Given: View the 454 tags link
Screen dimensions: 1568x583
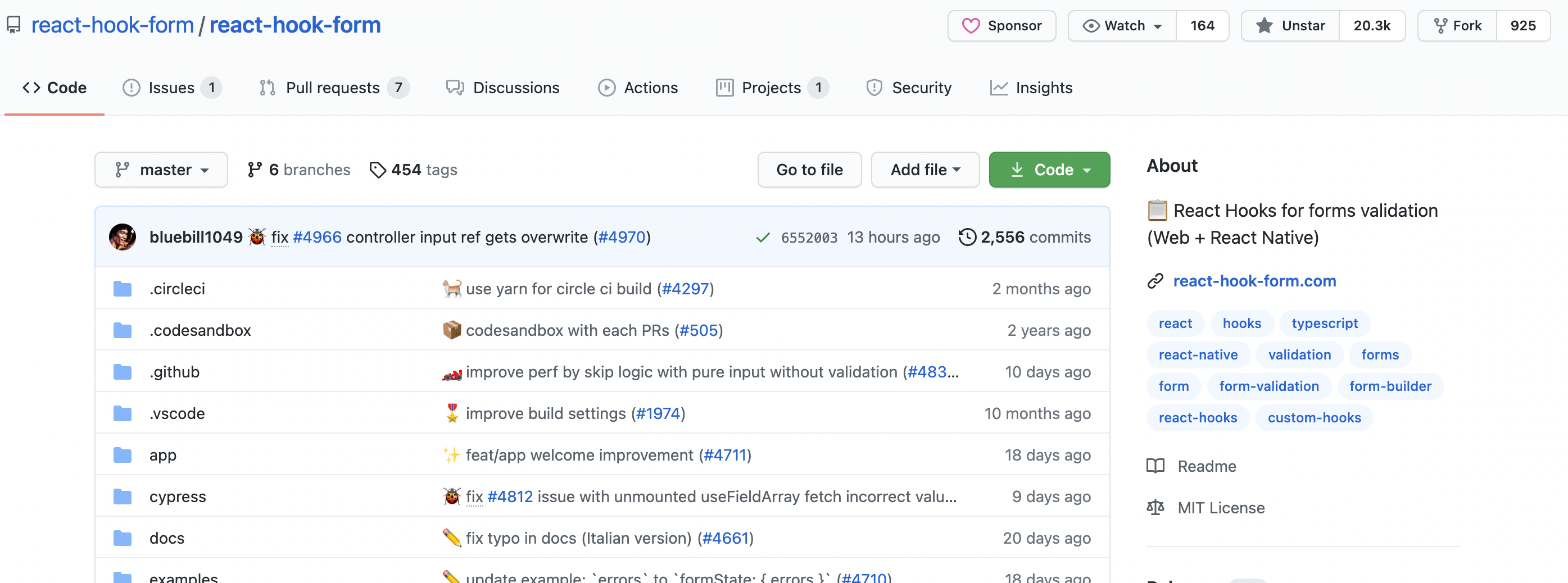Looking at the screenshot, I should 414,170.
